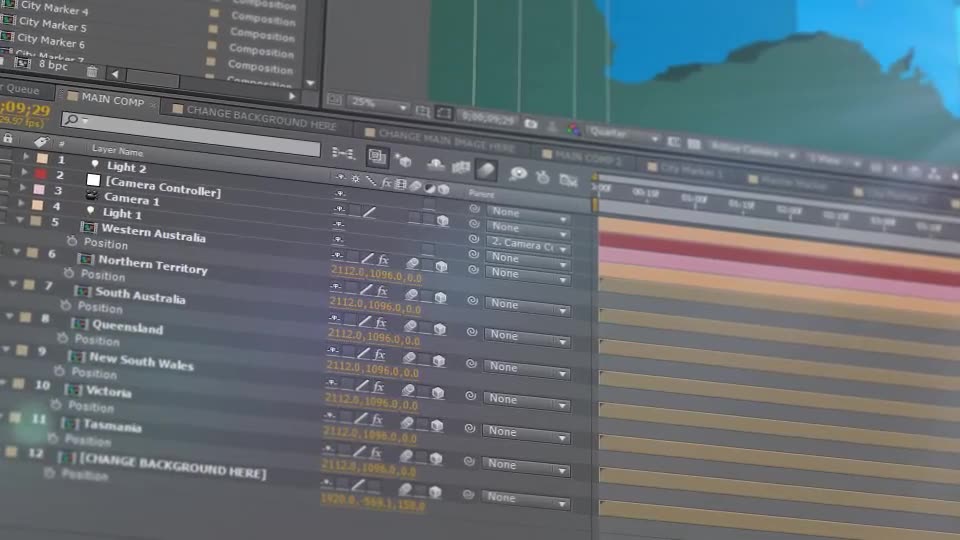Click the show channel RGB color icon

tap(574, 129)
